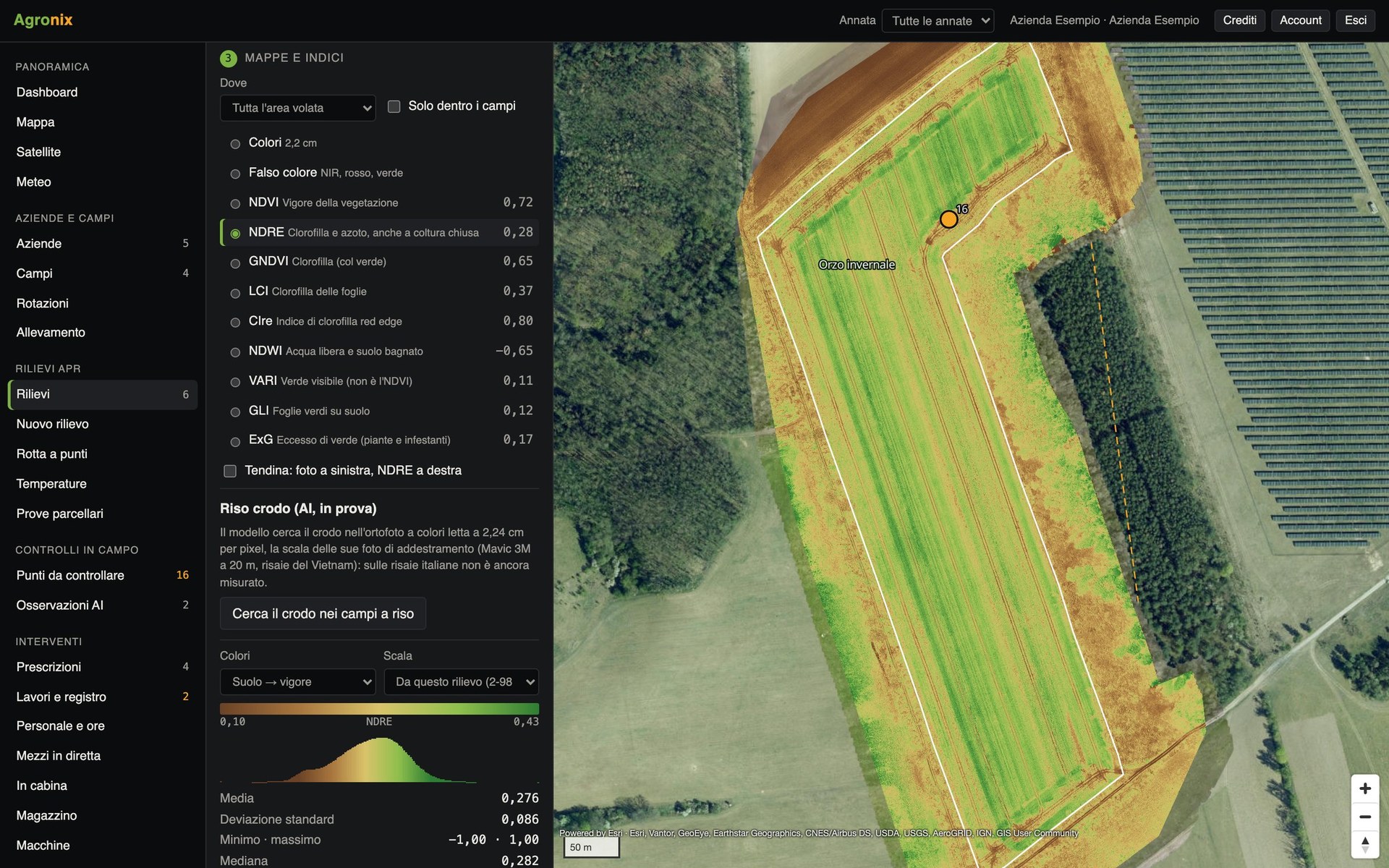Select the GNDVI radio option
Image resolution: width=1389 pixels, height=868 pixels.
pyautogui.click(x=235, y=263)
